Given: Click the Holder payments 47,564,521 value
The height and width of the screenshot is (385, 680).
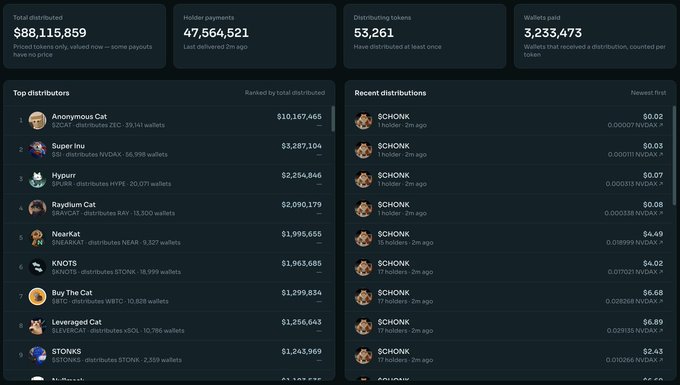Looking at the screenshot, I should coord(216,33).
